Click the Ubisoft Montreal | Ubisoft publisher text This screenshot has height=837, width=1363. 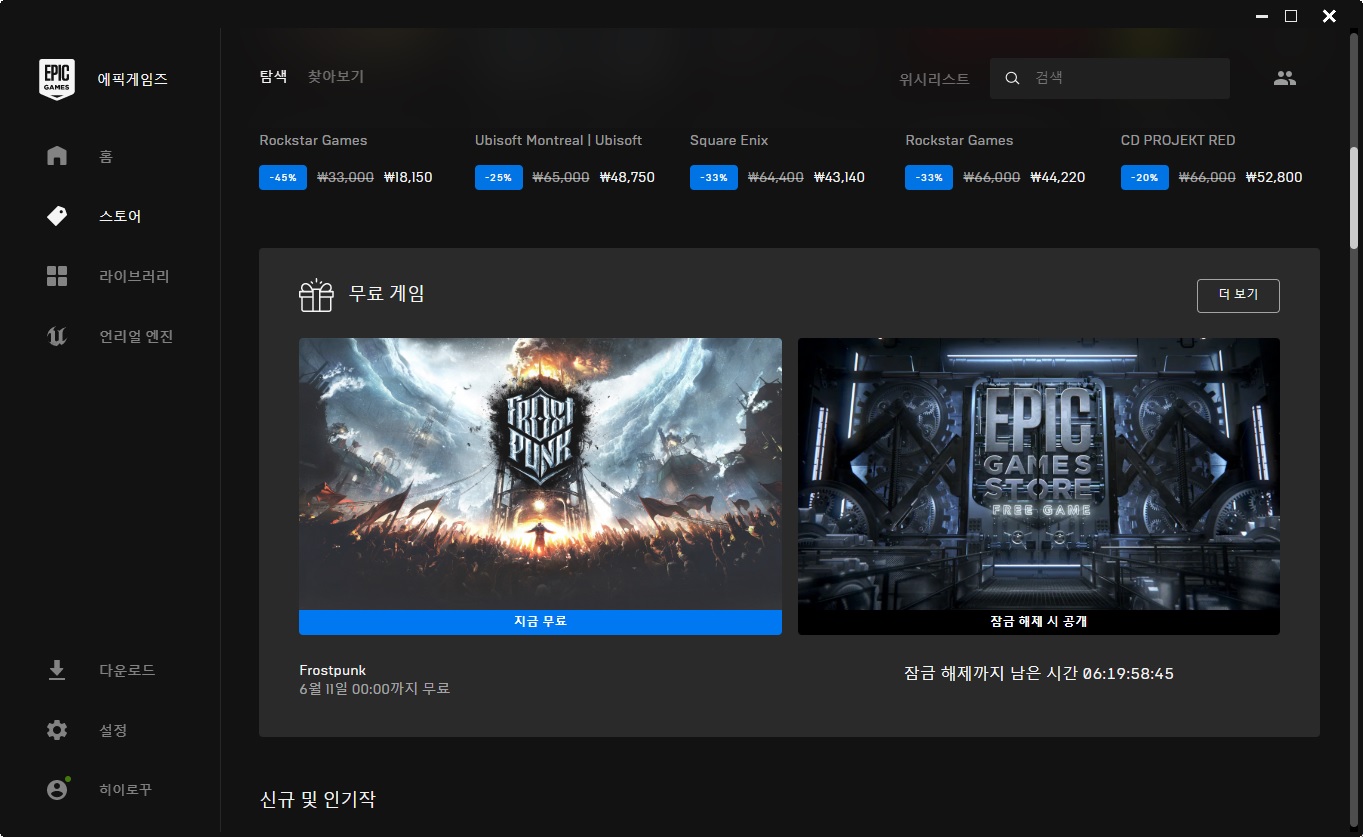558,140
